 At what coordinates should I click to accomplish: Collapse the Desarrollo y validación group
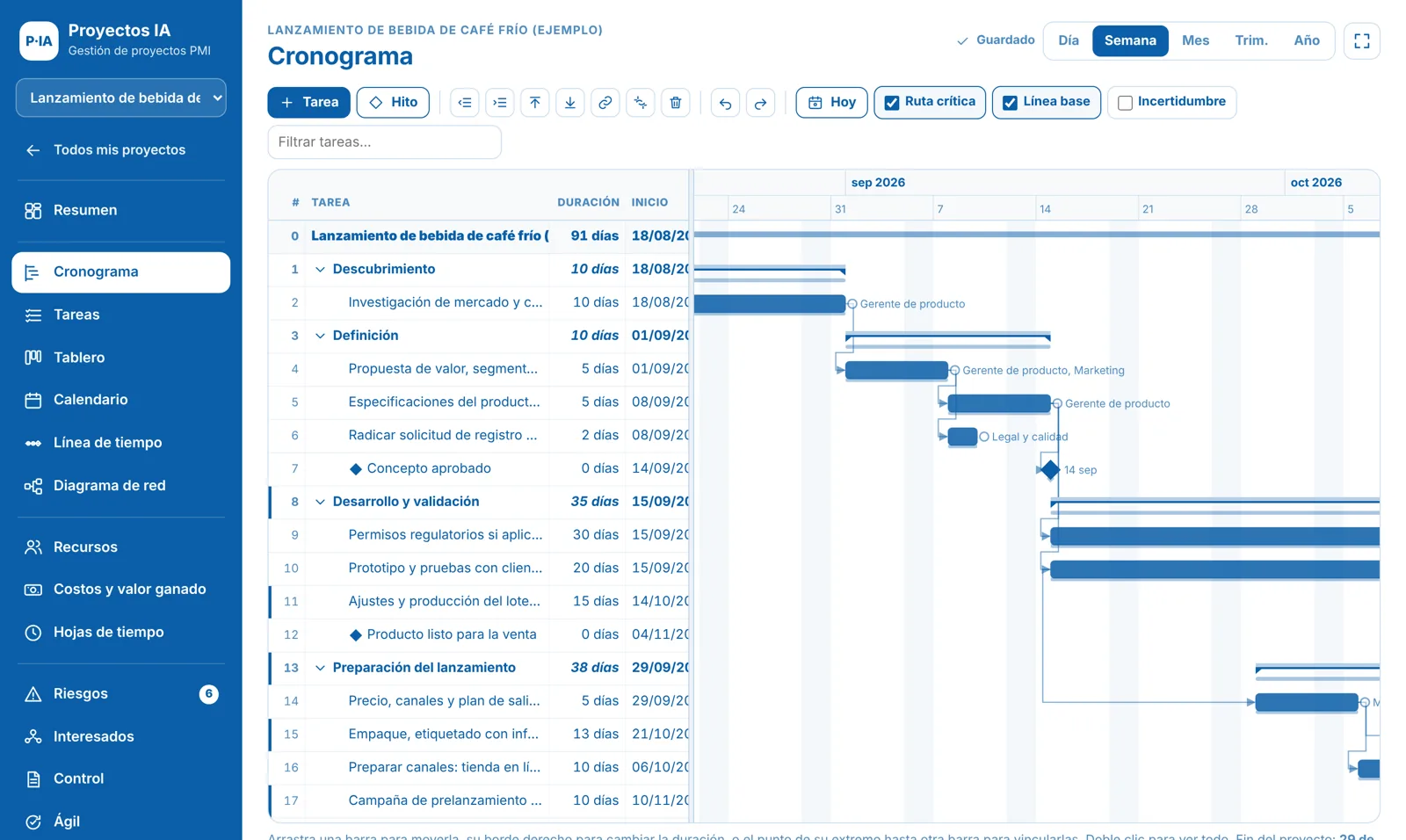pos(320,503)
